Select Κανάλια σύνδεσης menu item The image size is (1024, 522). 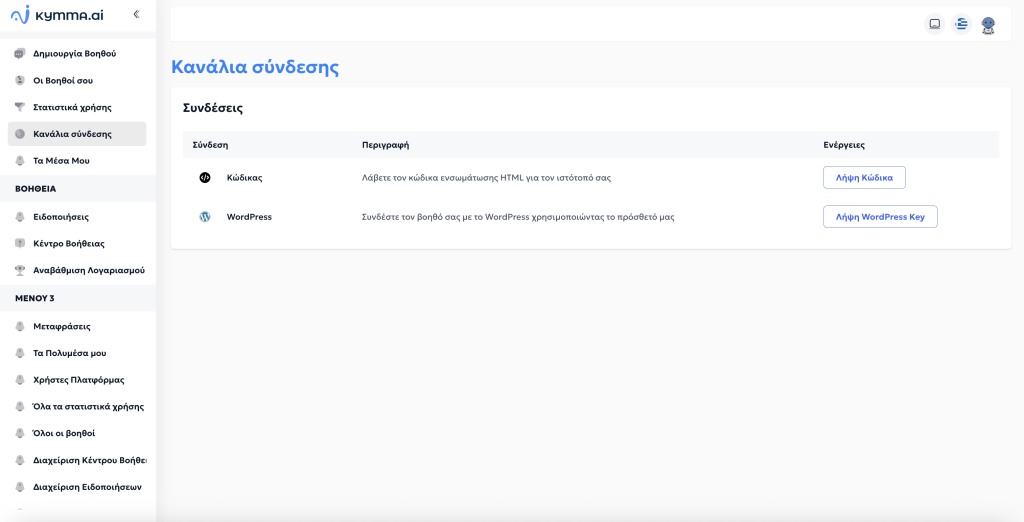72,134
